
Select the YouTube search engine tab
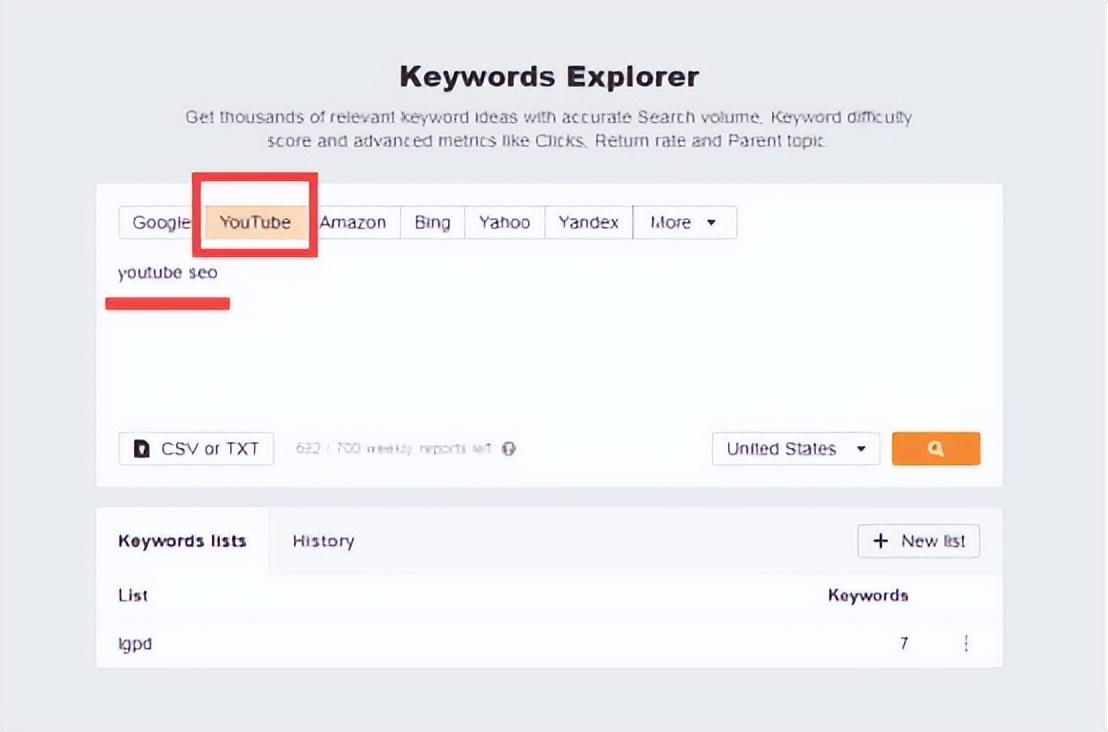(255, 223)
